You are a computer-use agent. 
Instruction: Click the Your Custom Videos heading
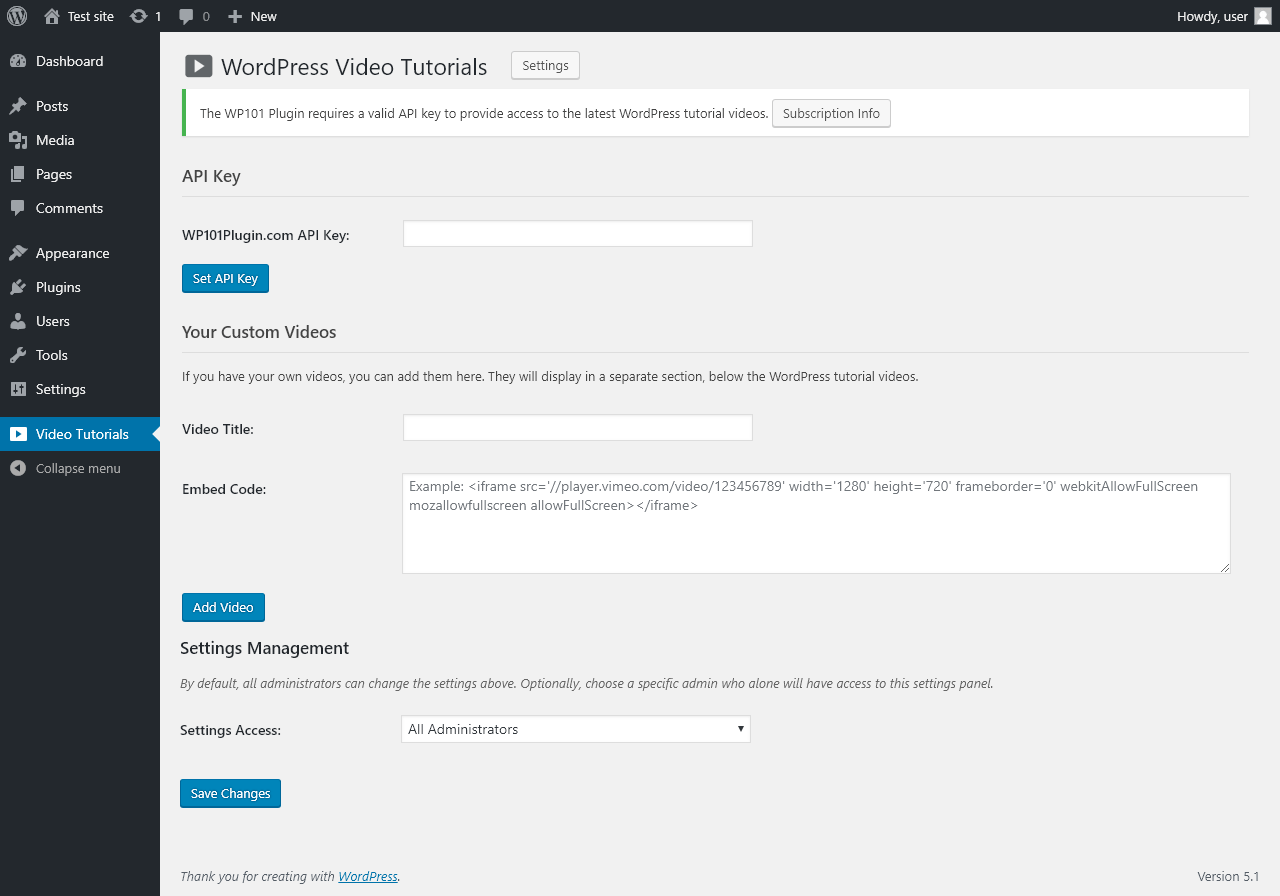[x=259, y=332]
